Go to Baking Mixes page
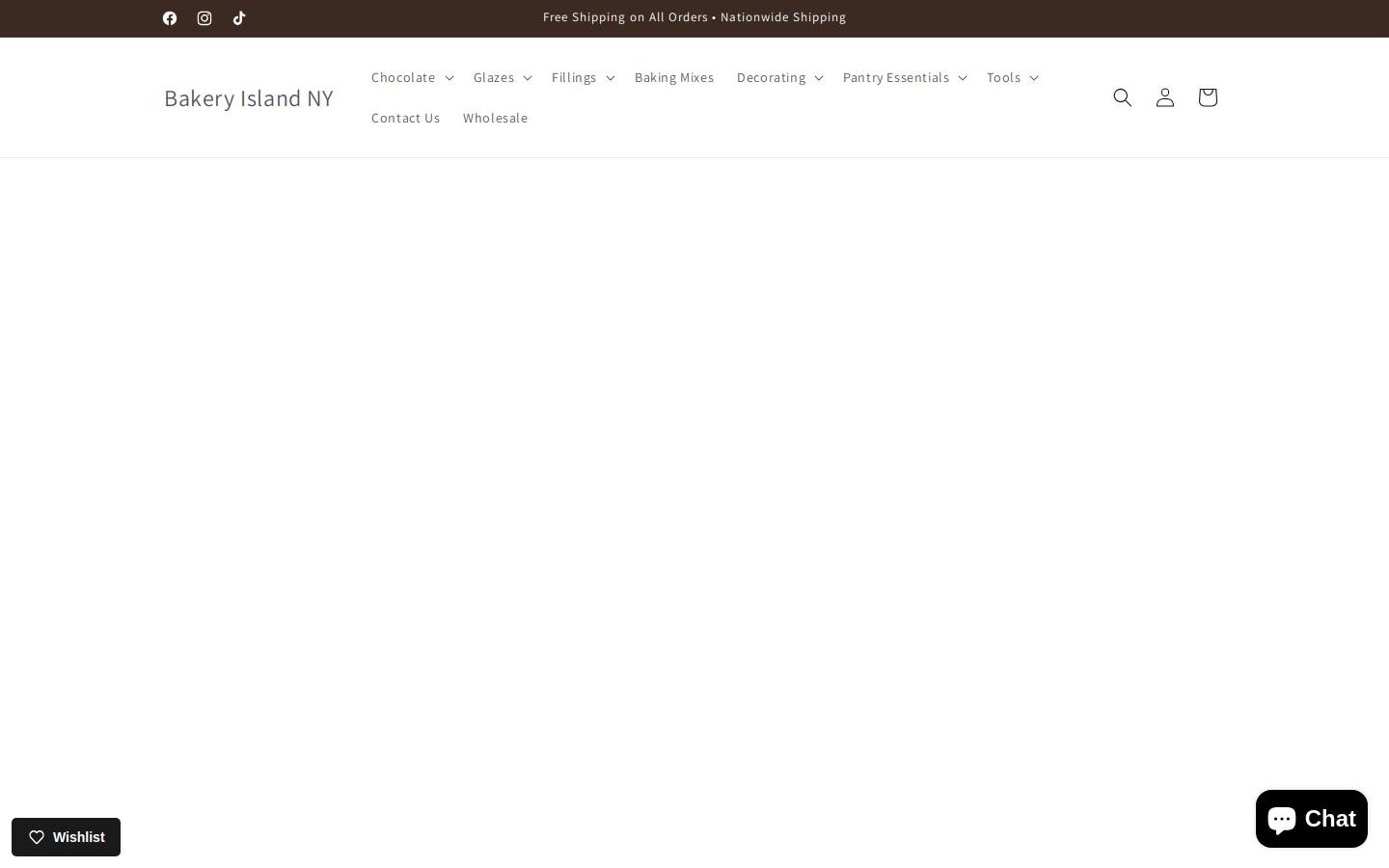 click(x=674, y=77)
